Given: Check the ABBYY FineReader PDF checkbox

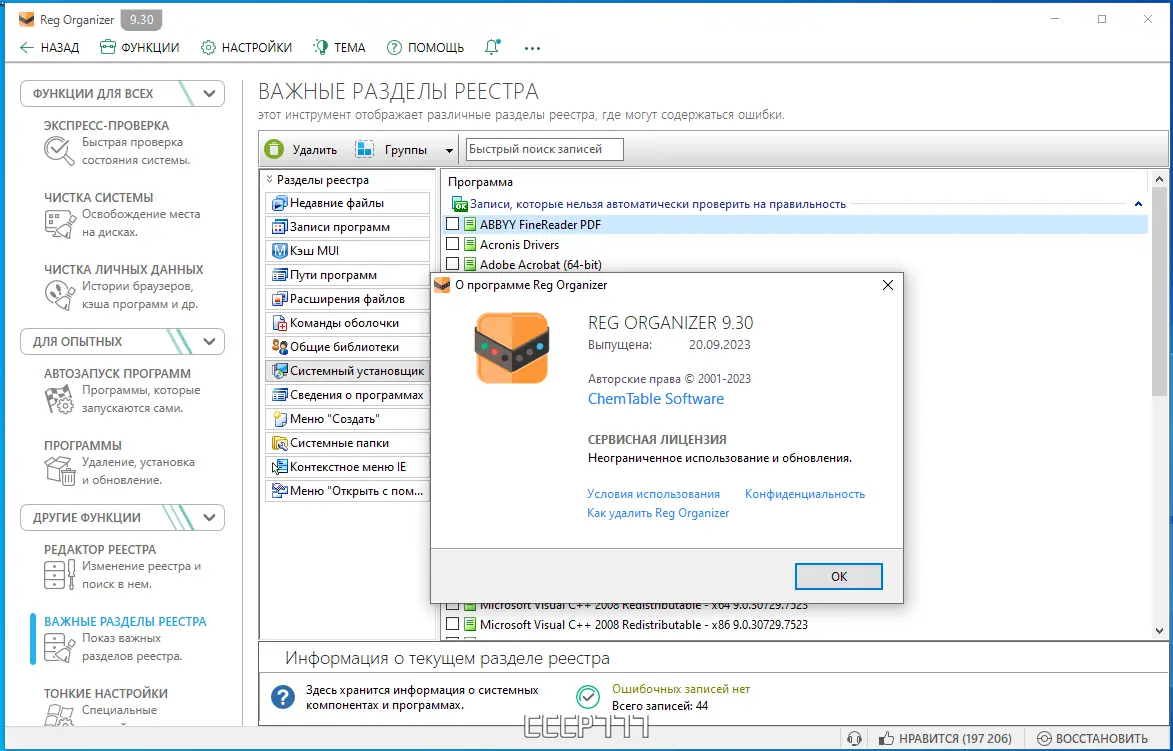Looking at the screenshot, I should (453, 224).
